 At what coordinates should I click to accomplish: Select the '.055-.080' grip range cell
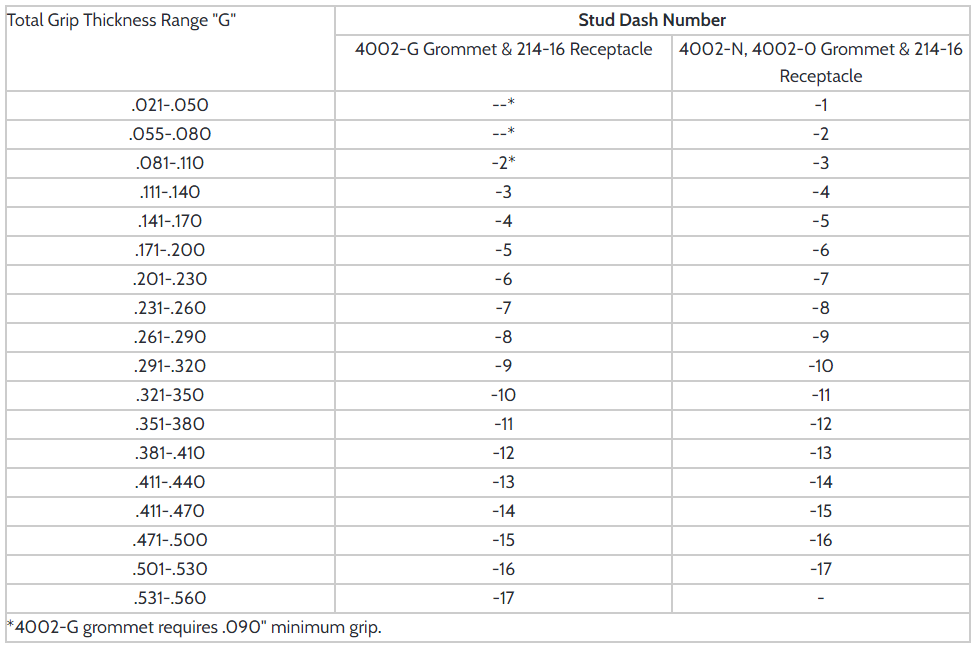click(170, 134)
